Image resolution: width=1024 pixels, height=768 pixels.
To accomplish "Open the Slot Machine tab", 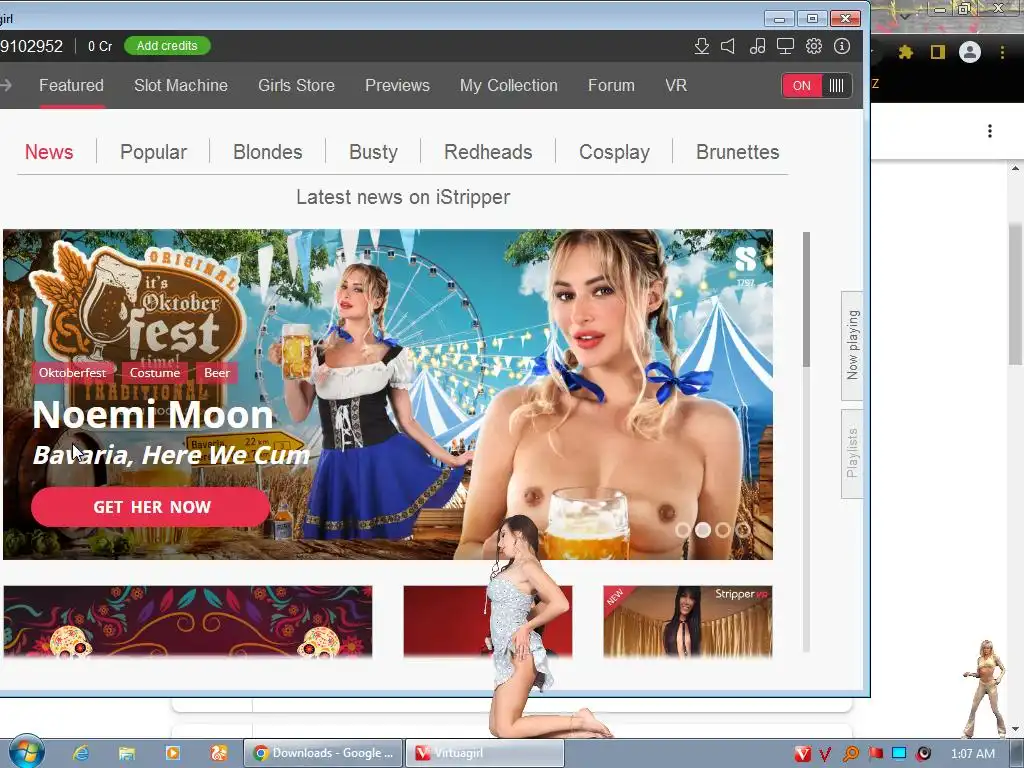I will click(x=181, y=86).
